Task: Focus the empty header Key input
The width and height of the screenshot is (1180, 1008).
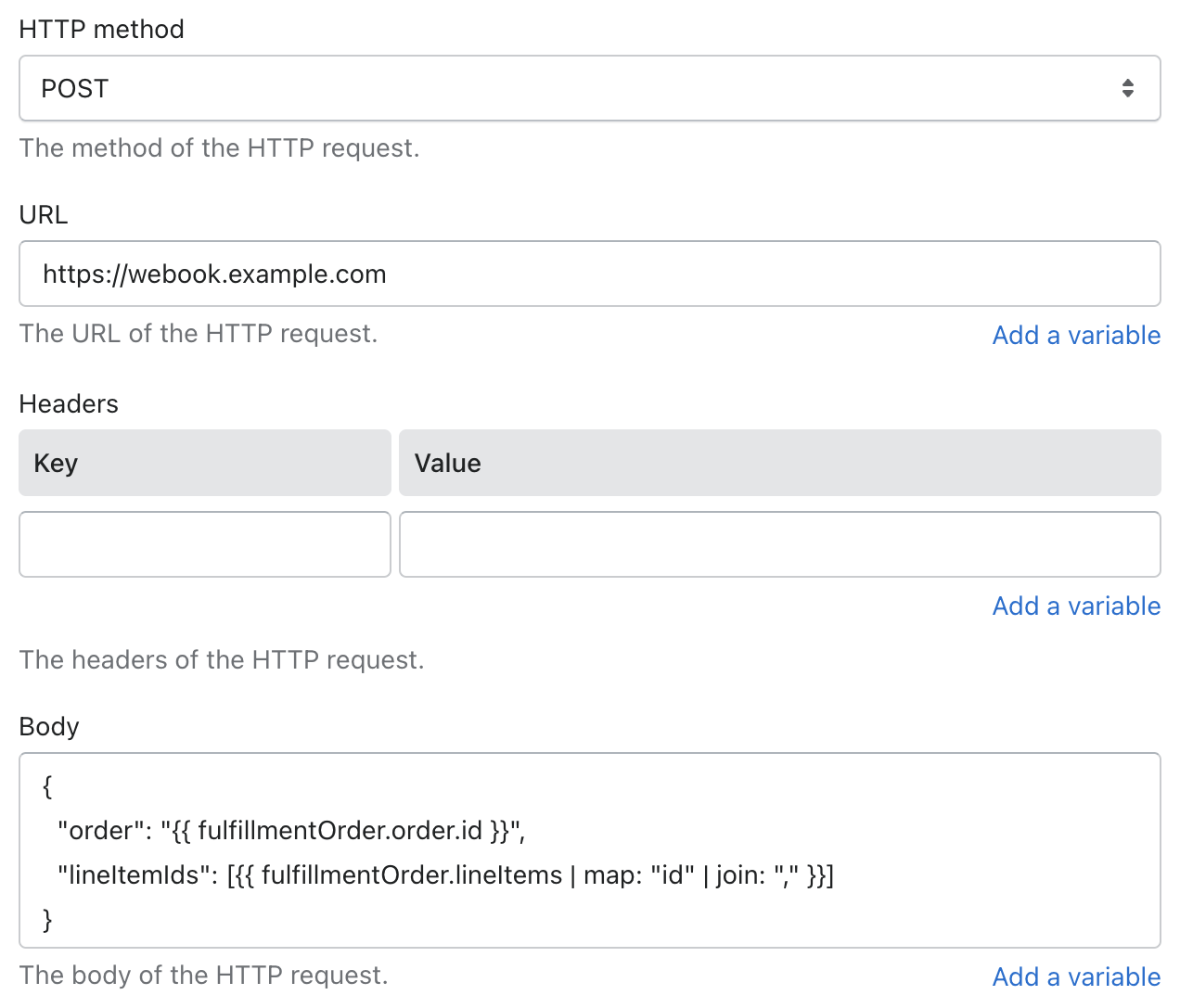Action: (205, 544)
